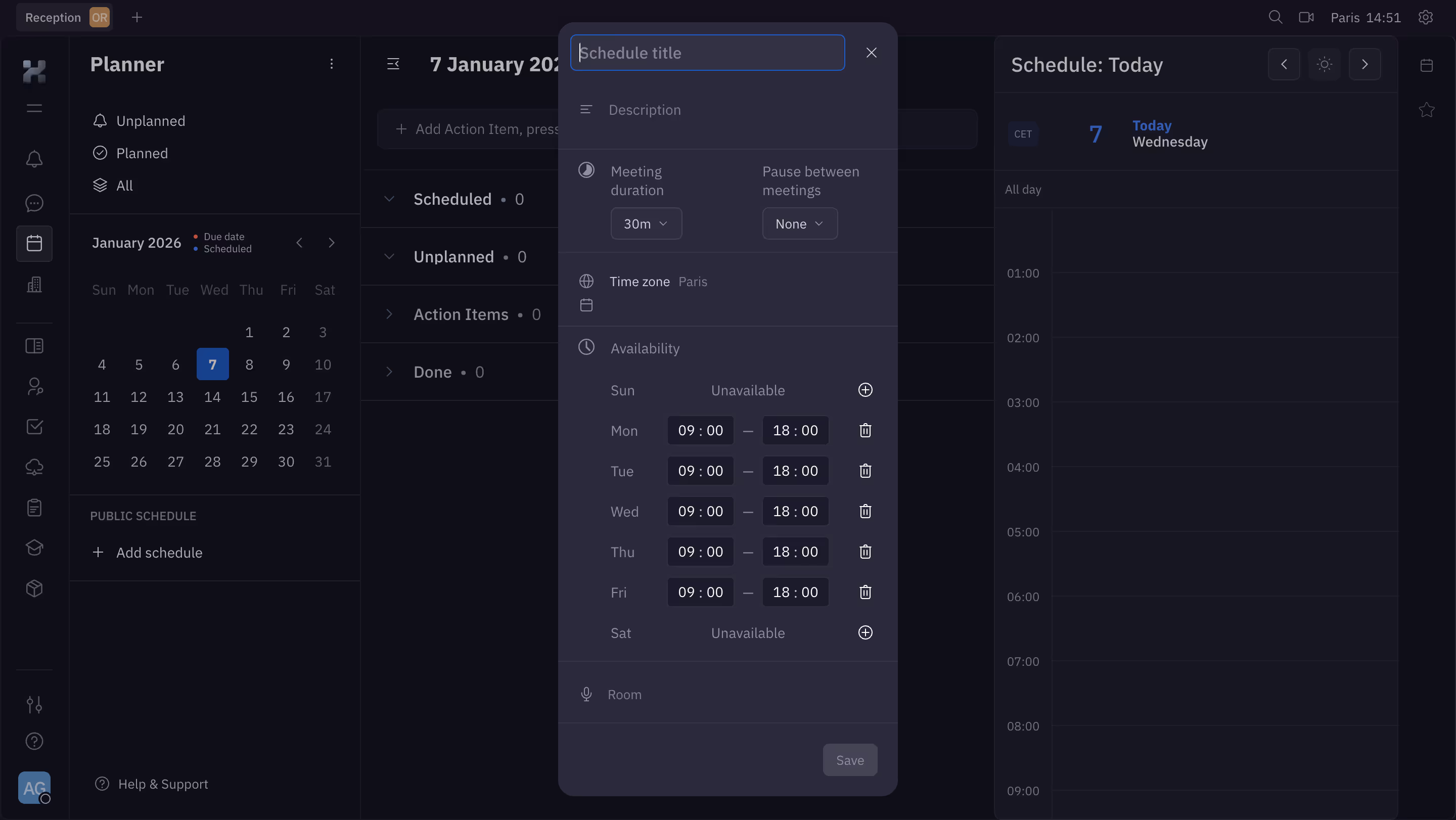This screenshot has height=820, width=1456.
Task: Start a video call via the camera icon
Action: [1306, 17]
